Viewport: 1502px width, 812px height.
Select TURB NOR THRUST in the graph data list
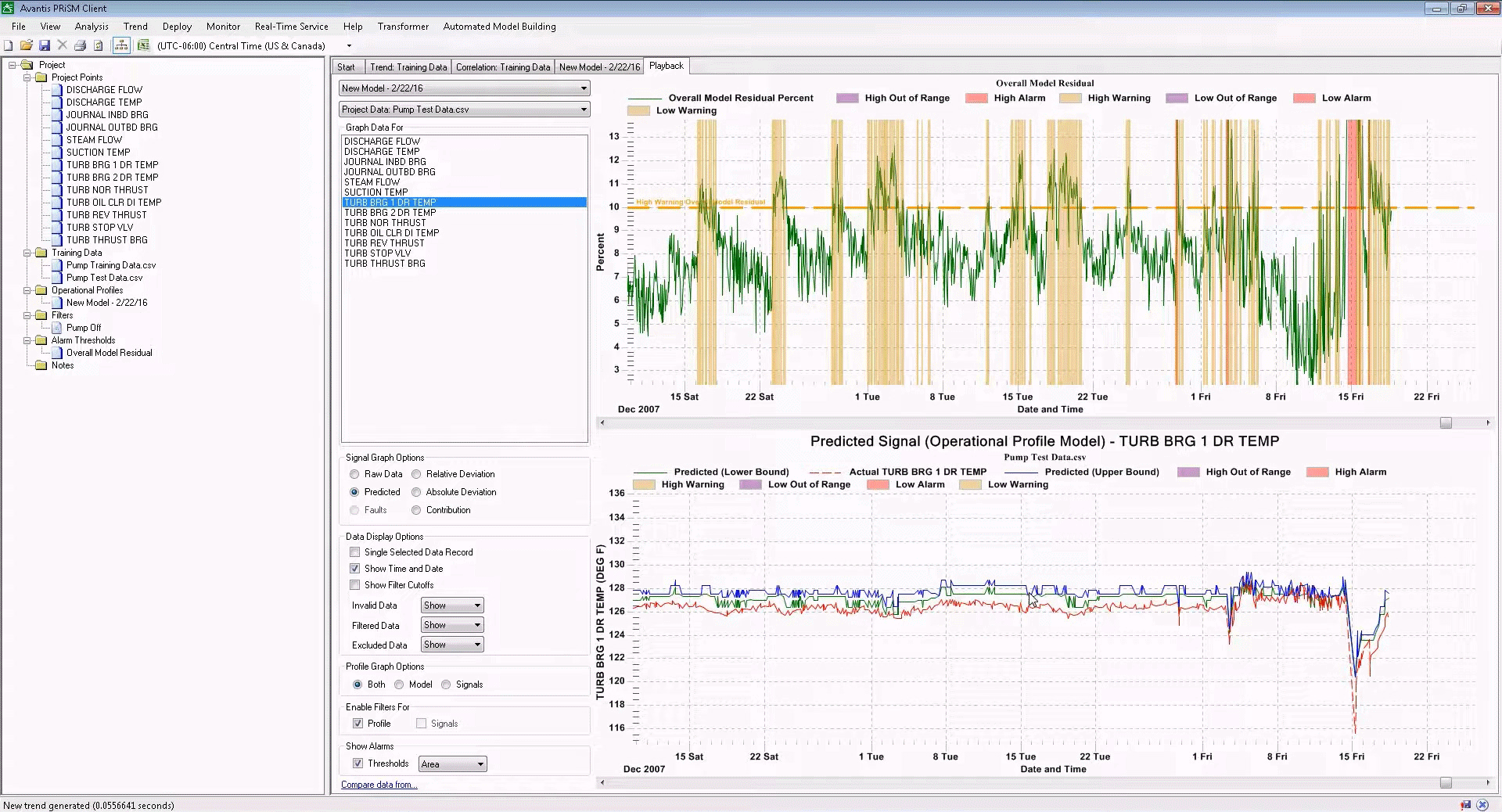click(384, 222)
